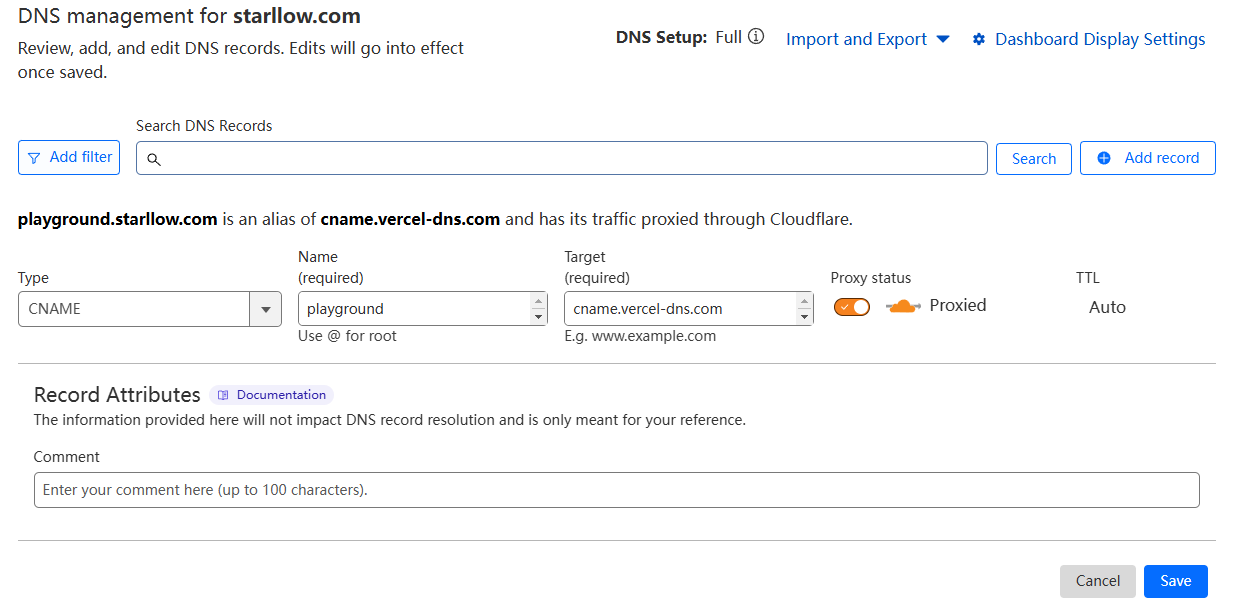The width and height of the screenshot is (1240, 607).
Task: Click the Dashboard Display Settings gear icon
Action: pos(979,40)
